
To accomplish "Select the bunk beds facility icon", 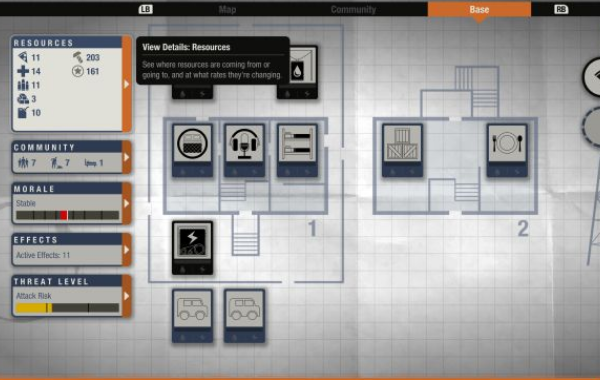I will [x=297, y=150].
